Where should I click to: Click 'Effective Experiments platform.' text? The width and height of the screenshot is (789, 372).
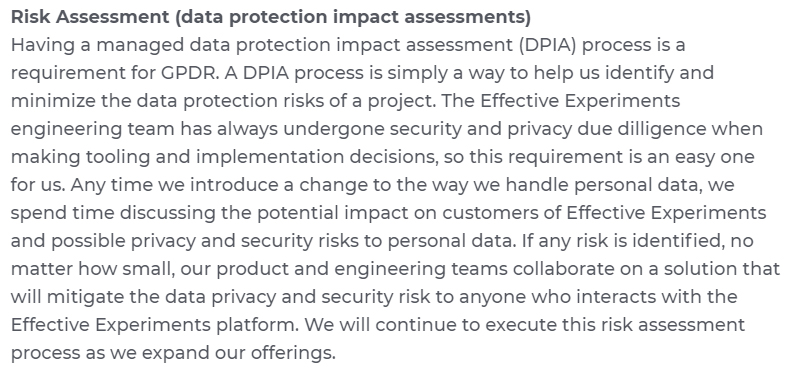click(155, 325)
